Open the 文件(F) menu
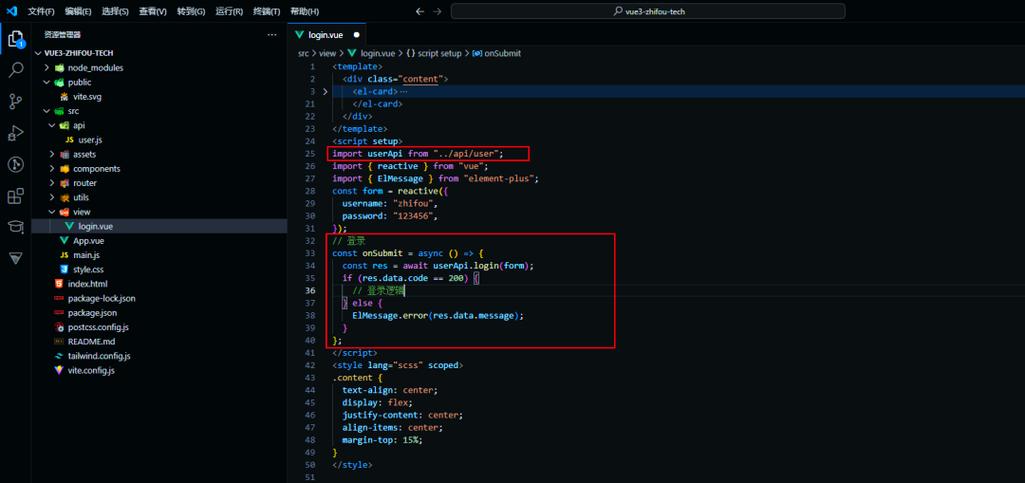The width and height of the screenshot is (1025, 483). pyautogui.click(x=41, y=12)
